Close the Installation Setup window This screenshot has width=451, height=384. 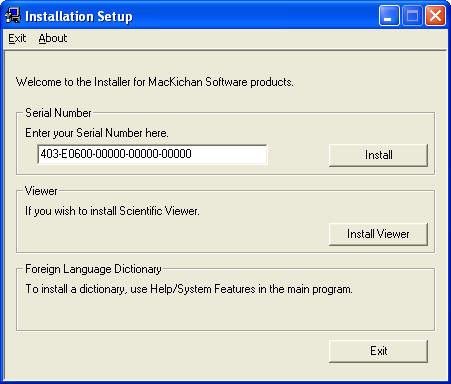435,15
